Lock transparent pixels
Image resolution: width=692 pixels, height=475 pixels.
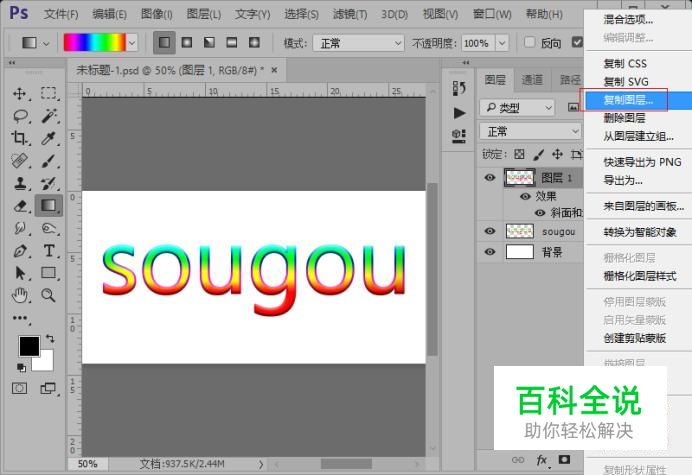click(x=519, y=154)
